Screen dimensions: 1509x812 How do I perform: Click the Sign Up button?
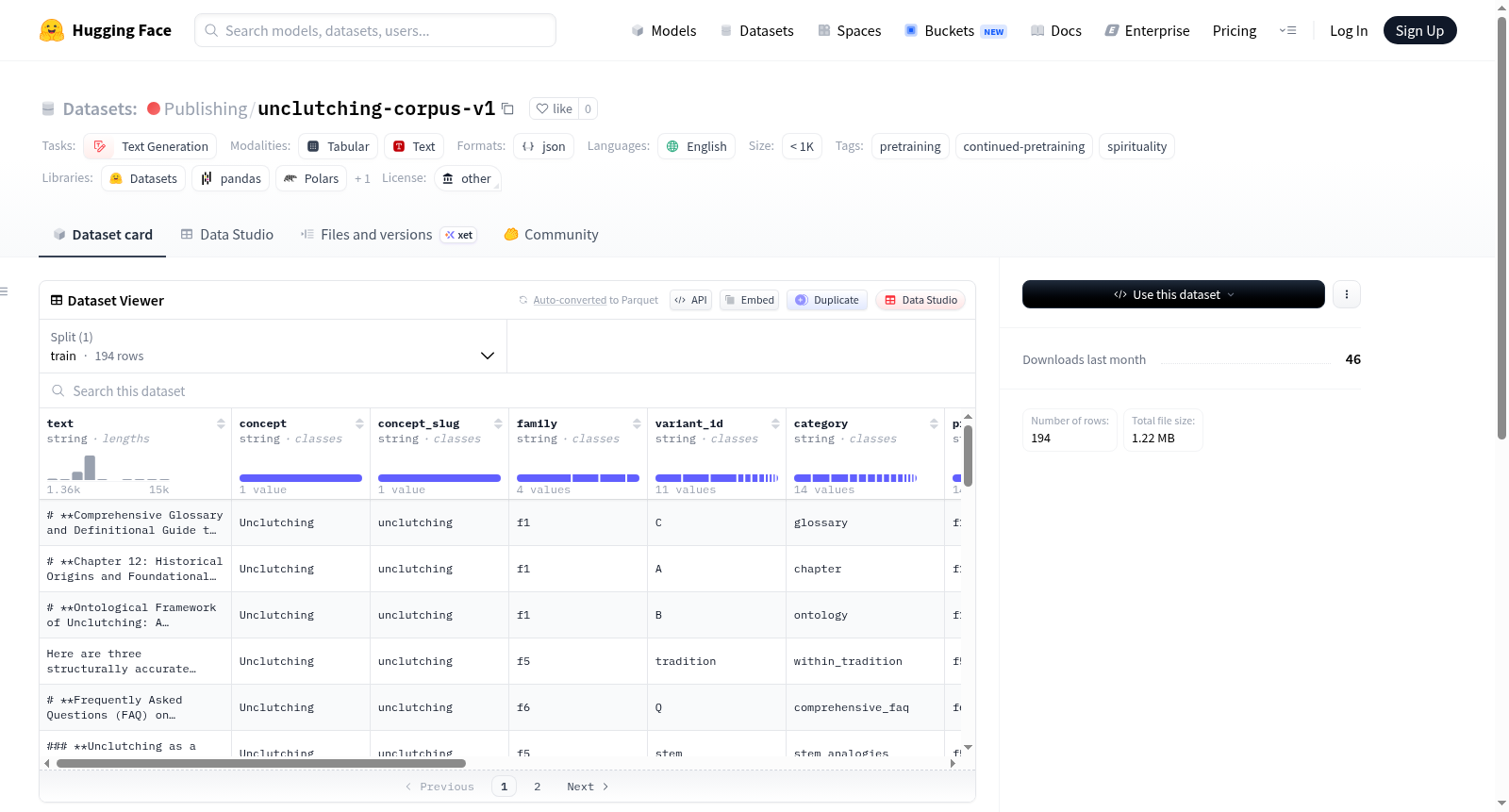pos(1419,30)
